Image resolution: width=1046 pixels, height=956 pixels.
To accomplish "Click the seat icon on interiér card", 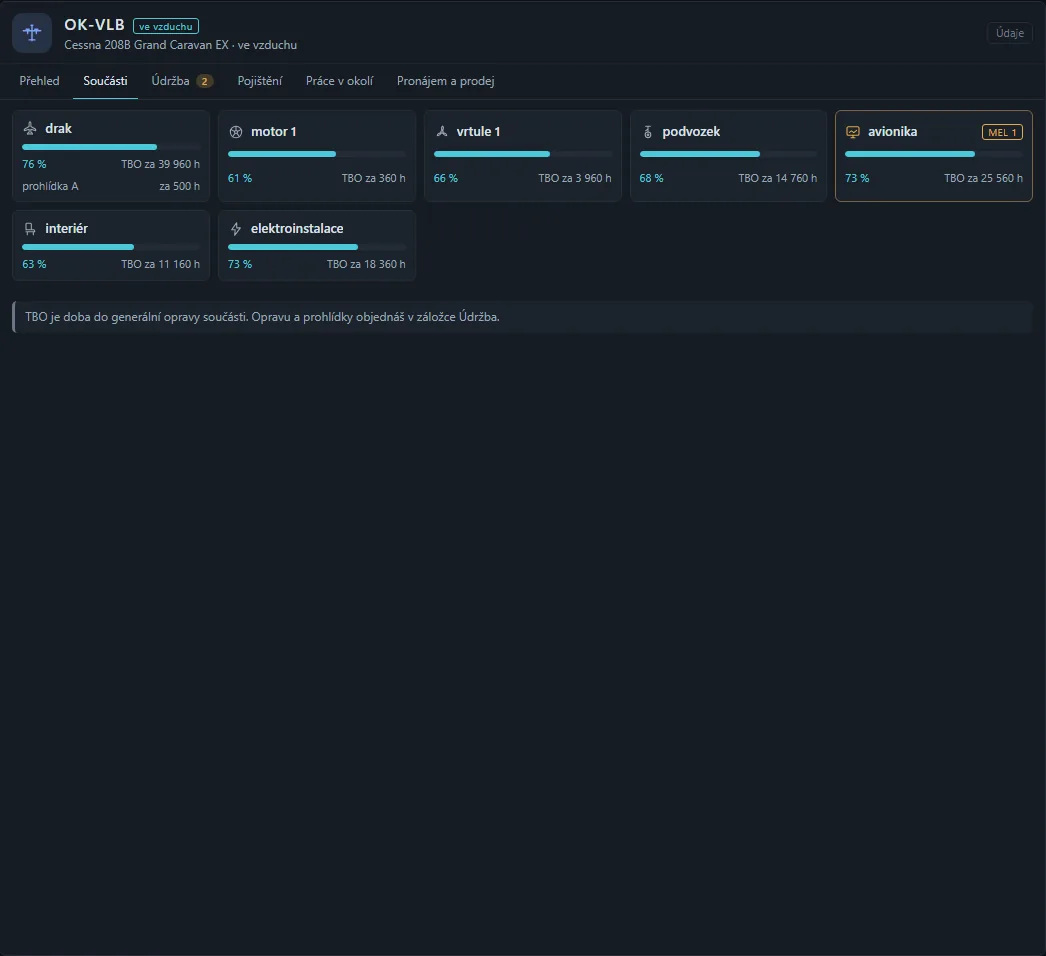I will pos(30,229).
